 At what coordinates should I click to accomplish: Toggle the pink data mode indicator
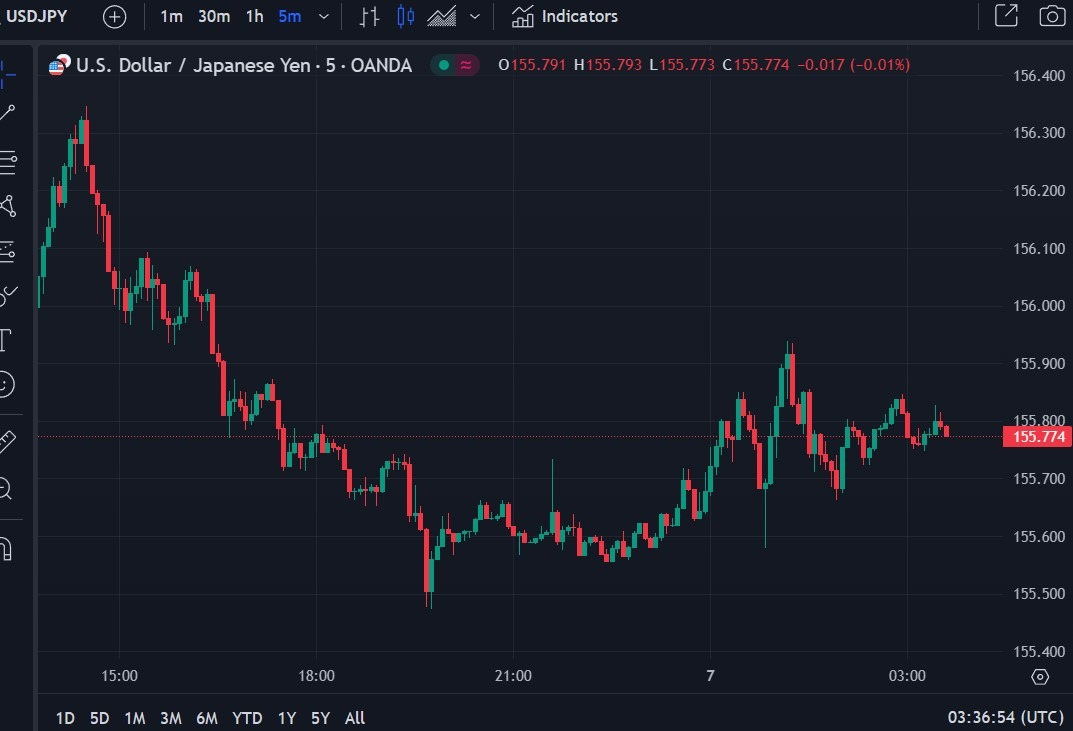[x=466, y=65]
